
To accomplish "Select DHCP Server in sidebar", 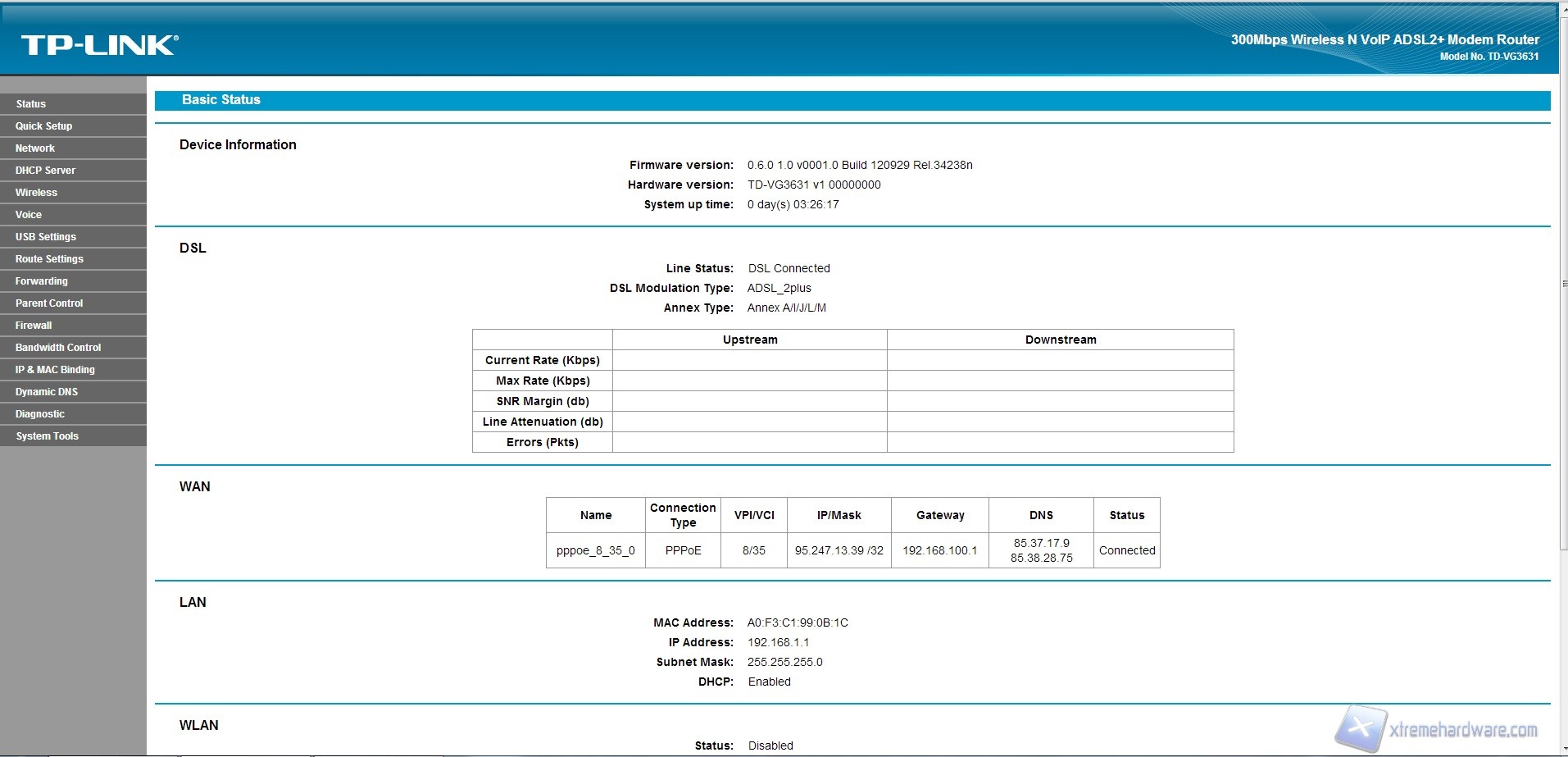I will (45, 171).
